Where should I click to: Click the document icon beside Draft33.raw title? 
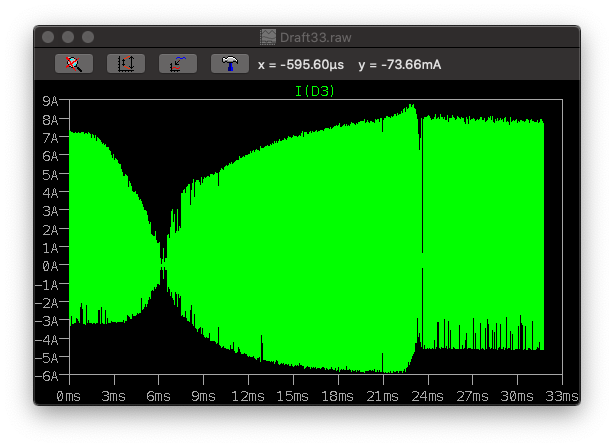268,37
